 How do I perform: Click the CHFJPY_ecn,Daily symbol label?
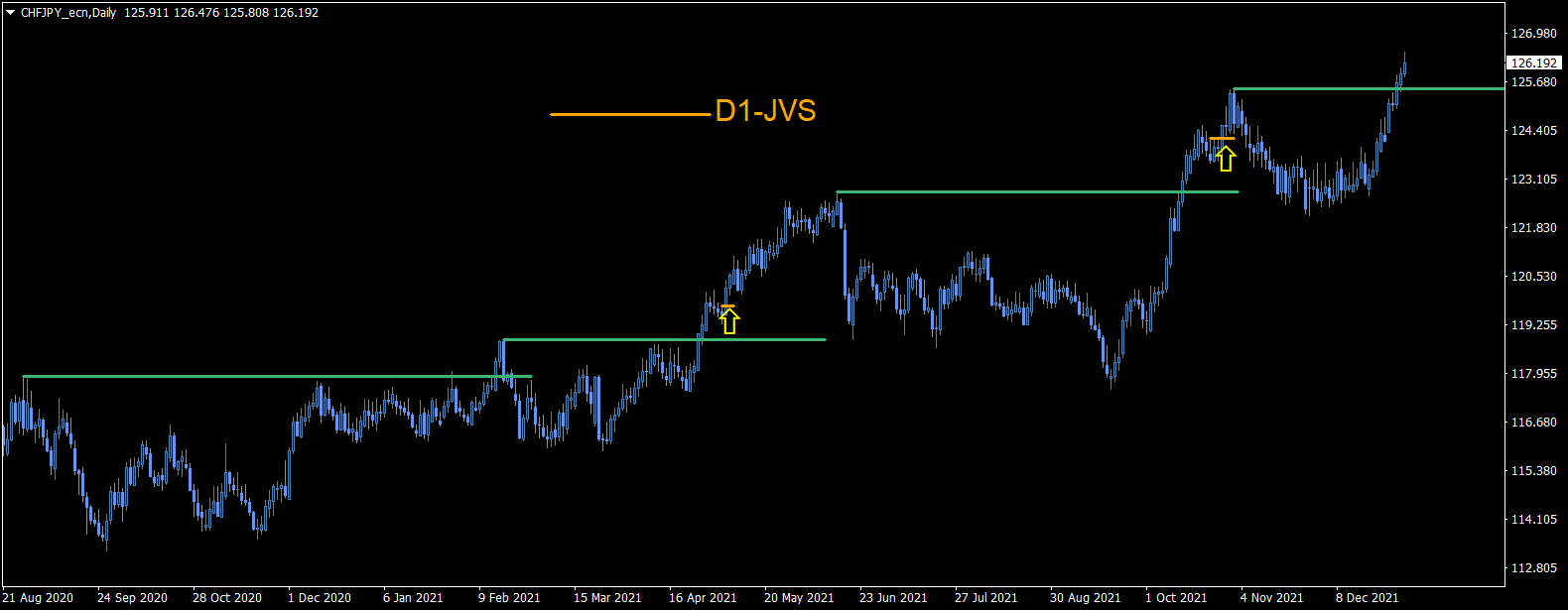[67, 13]
